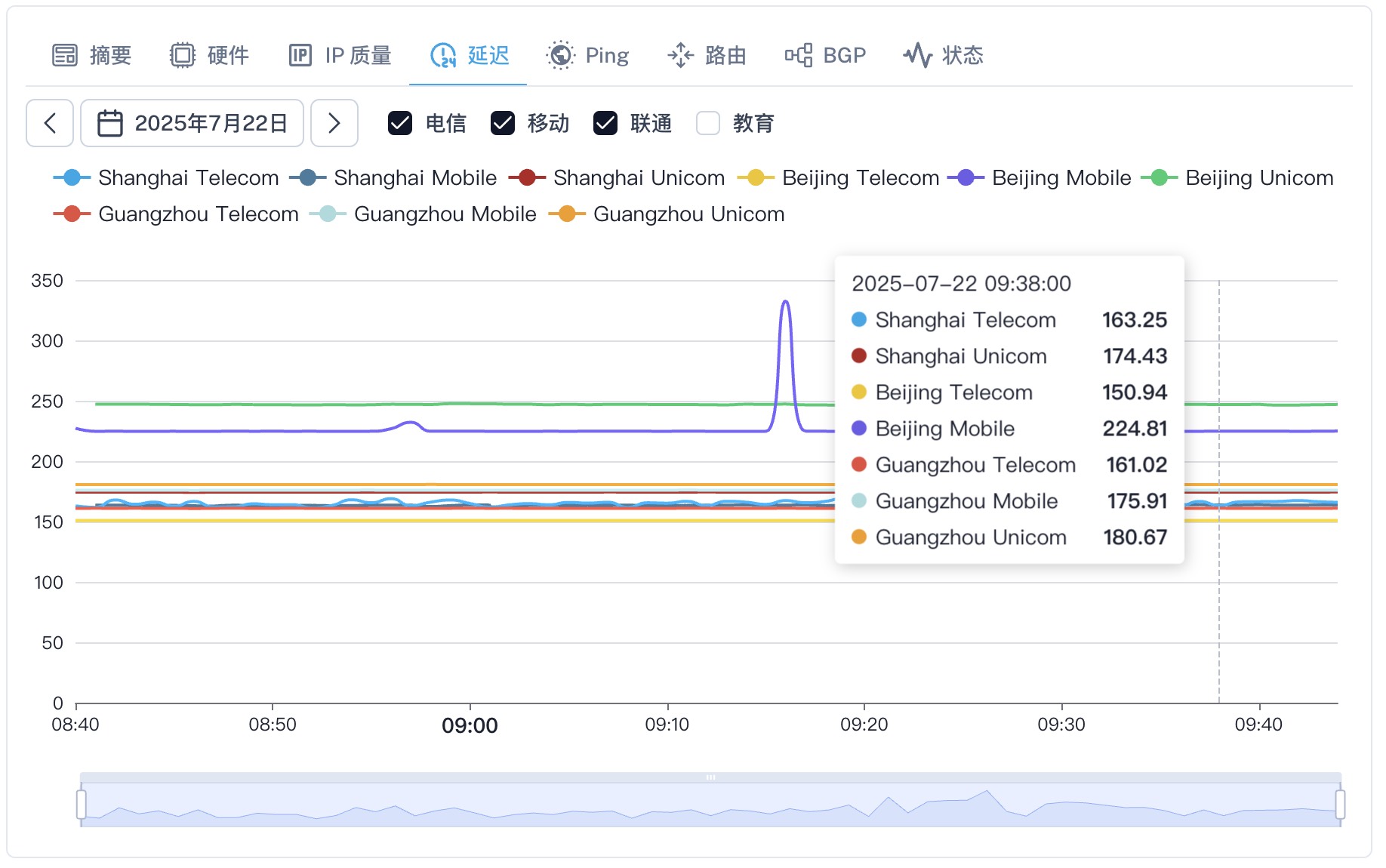The height and width of the screenshot is (868, 1386).
Task: Click the IP 质量 tab icon
Action: (x=300, y=54)
